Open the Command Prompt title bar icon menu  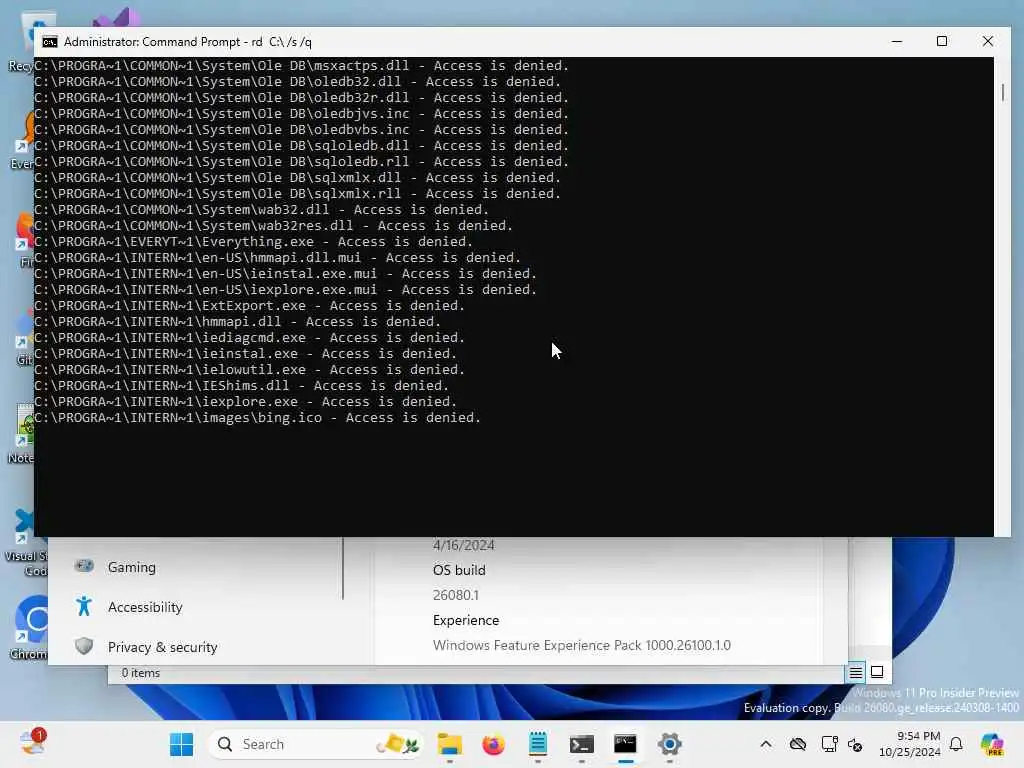50,42
